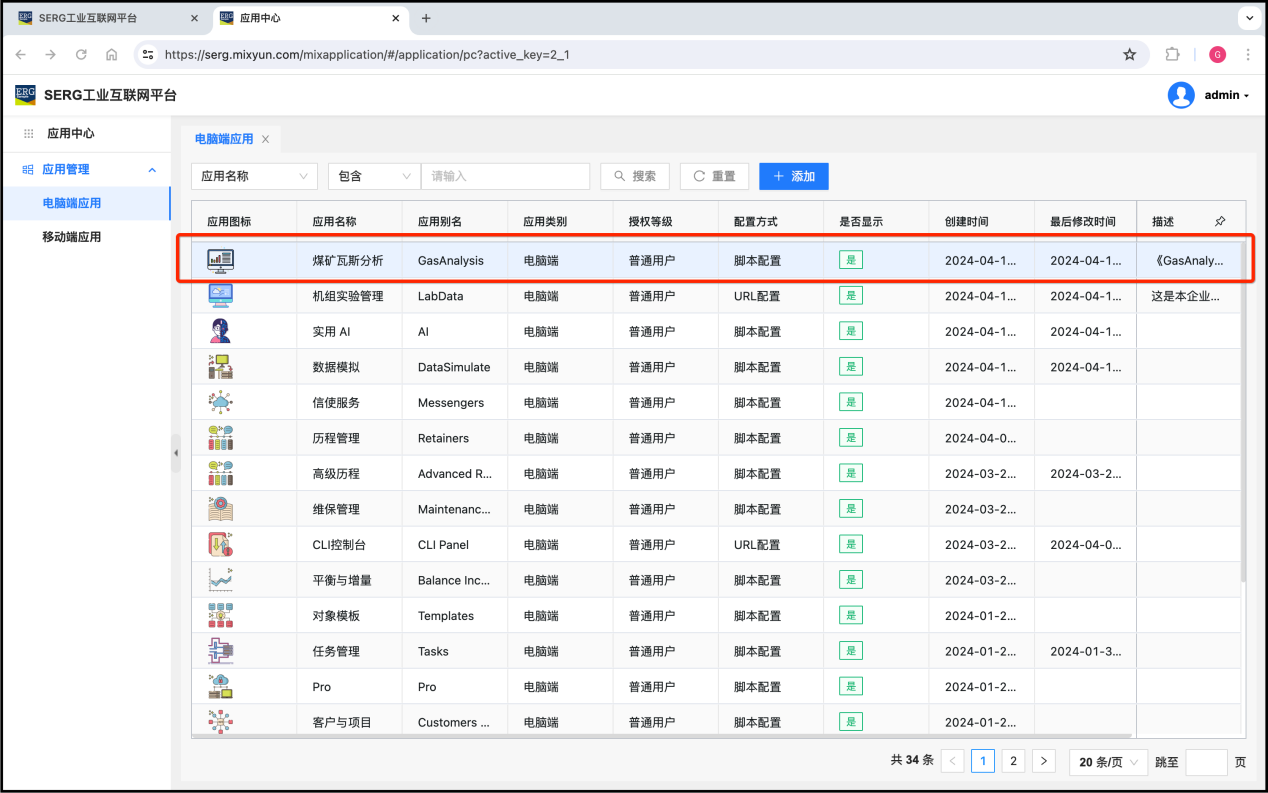Collapse the sidebar with the handle arrow
The height and width of the screenshot is (793, 1268).
[x=176, y=453]
